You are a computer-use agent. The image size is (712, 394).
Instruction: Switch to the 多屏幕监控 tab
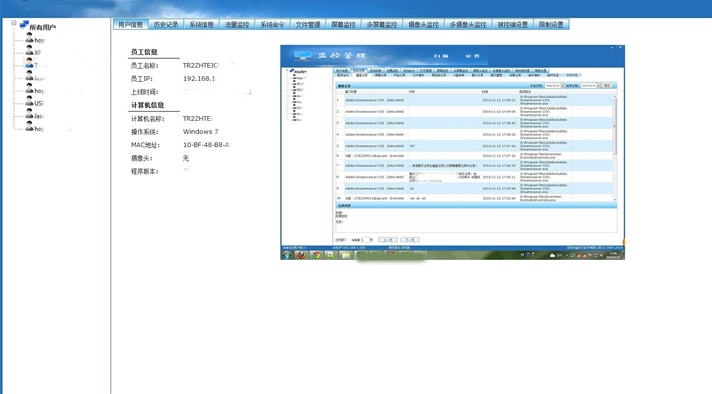[x=382, y=25]
